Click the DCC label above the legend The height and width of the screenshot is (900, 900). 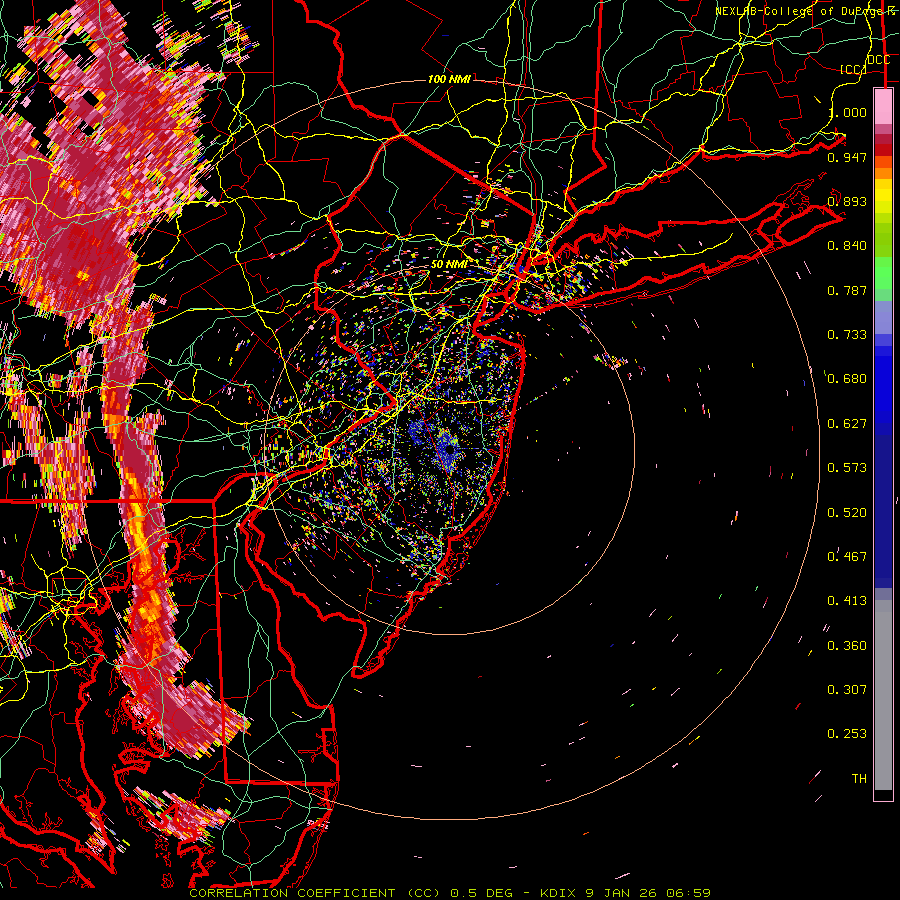(x=879, y=60)
